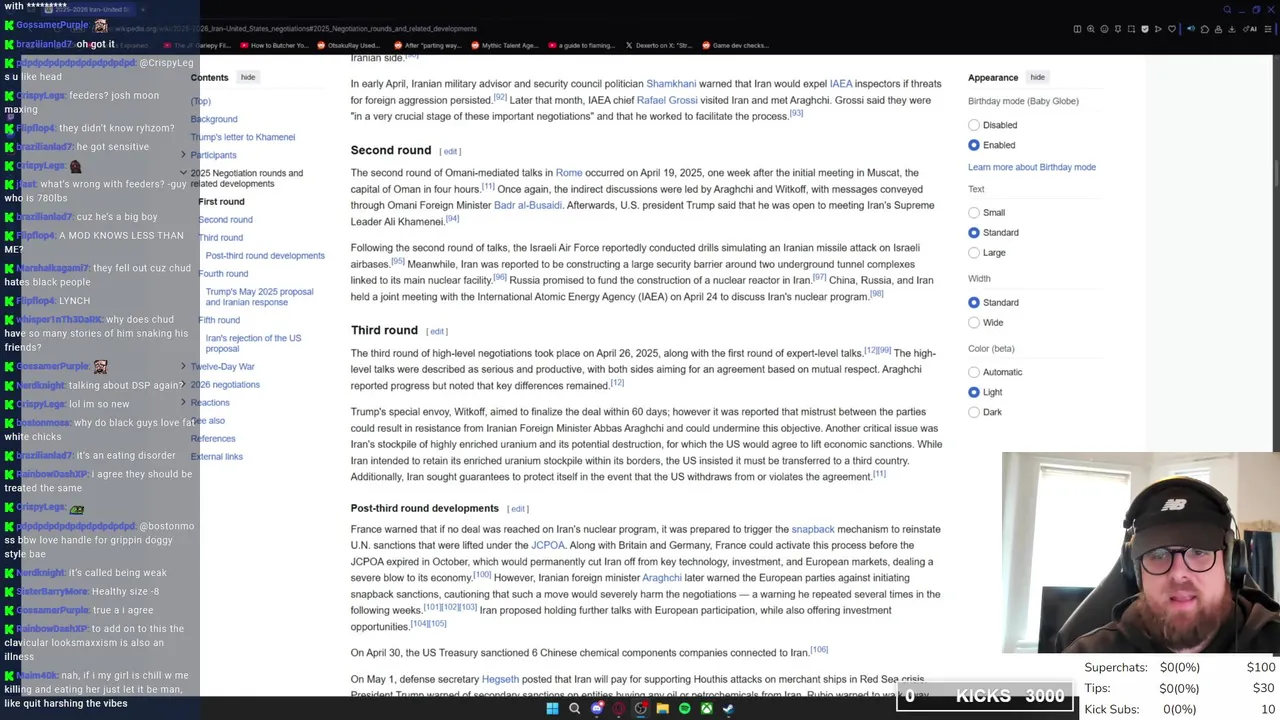1280x720 pixels.
Task: Open Spotify from the taskbar
Action: click(x=684, y=709)
